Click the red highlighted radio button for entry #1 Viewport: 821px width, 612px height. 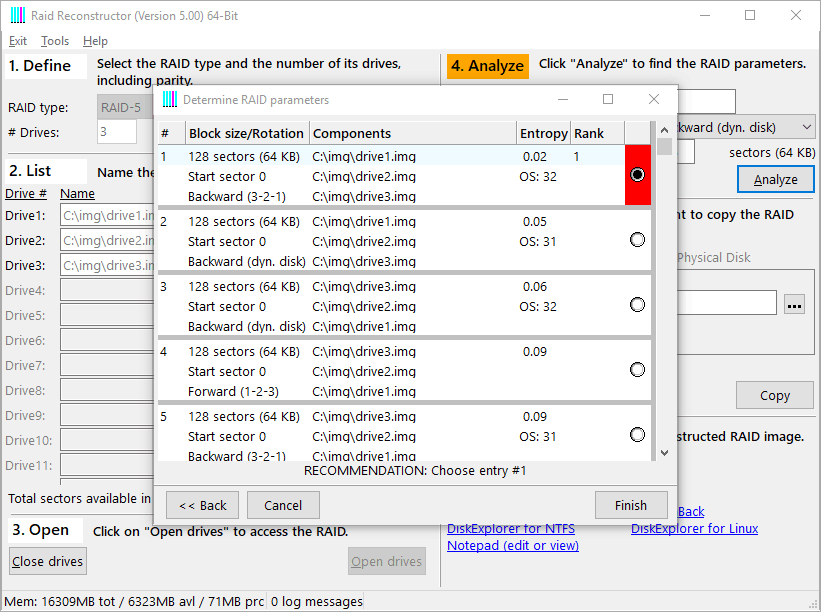pos(638,174)
